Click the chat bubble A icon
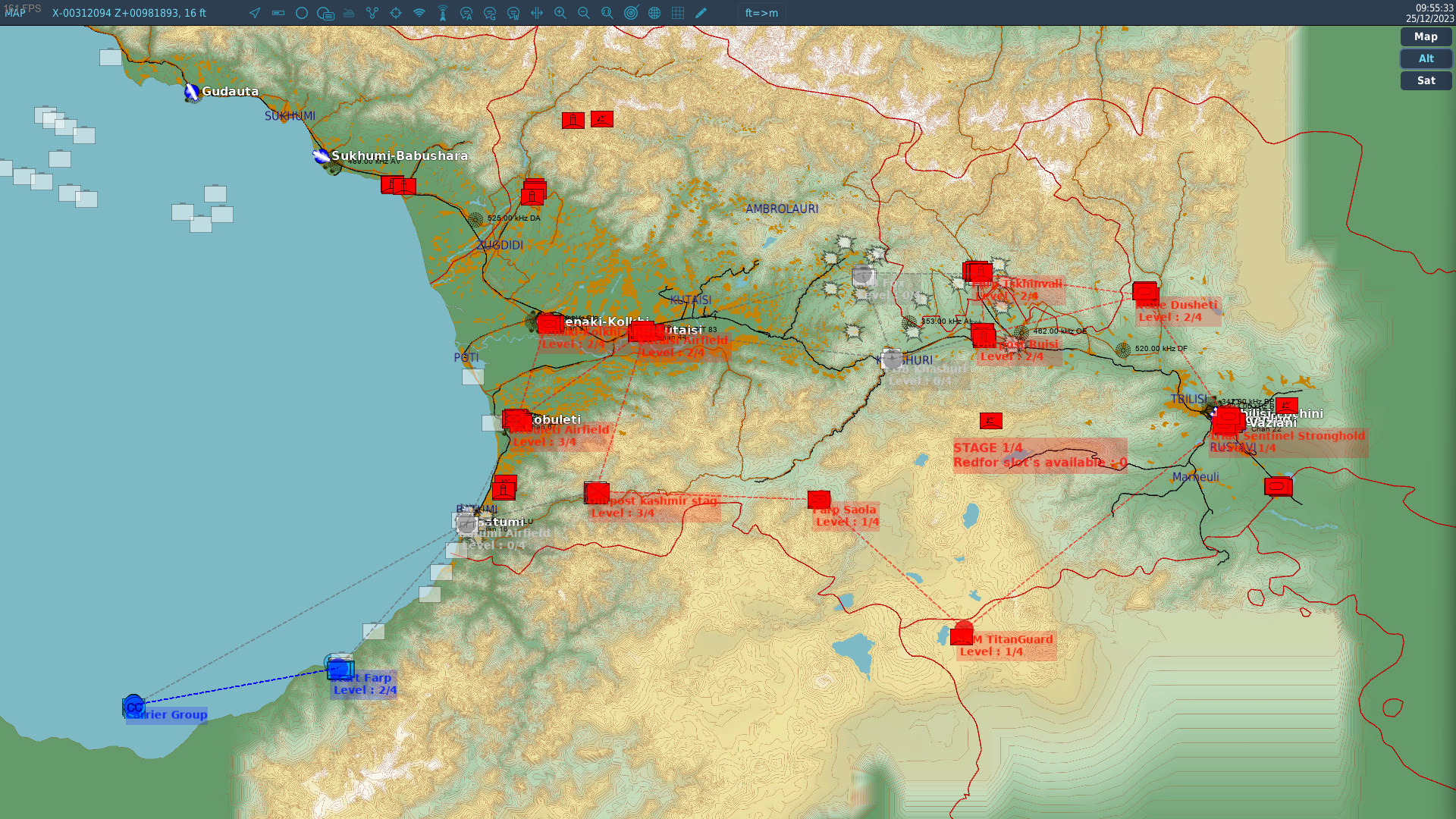The image size is (1456, 819). (x=466, y=13)
